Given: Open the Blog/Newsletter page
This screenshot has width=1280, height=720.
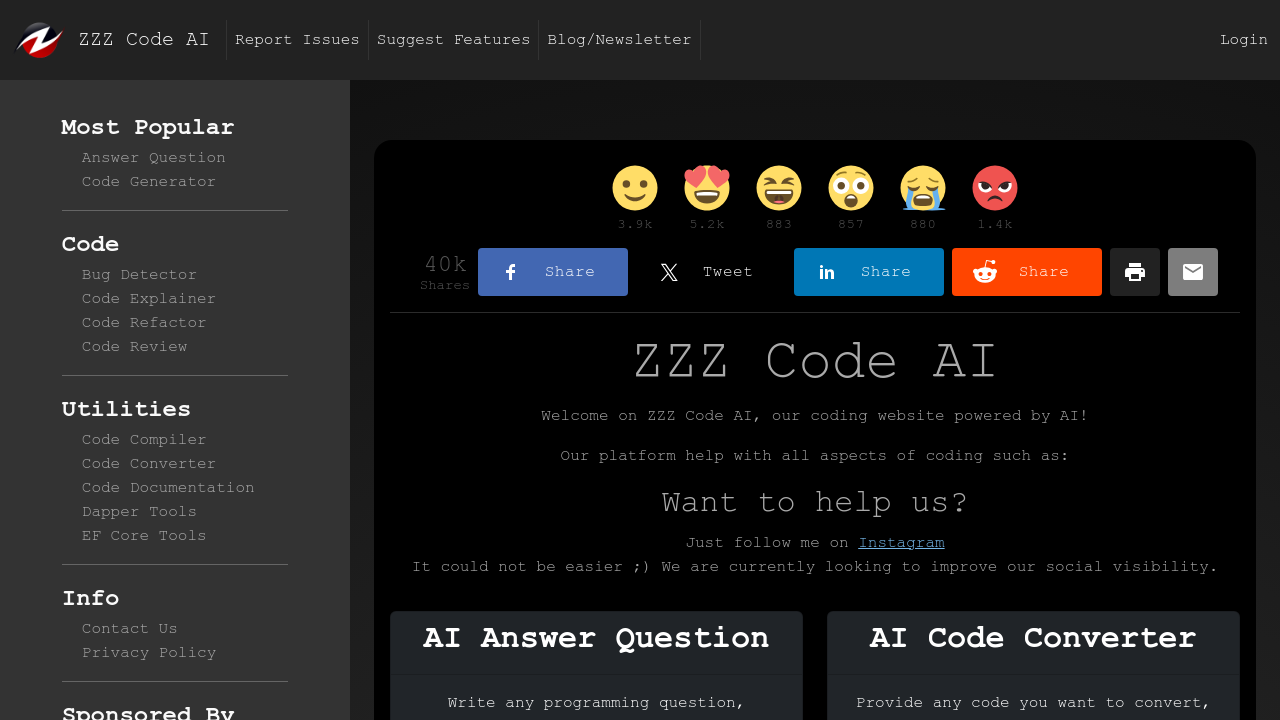Looking at the screenshot, I should [x=619, y=39].
